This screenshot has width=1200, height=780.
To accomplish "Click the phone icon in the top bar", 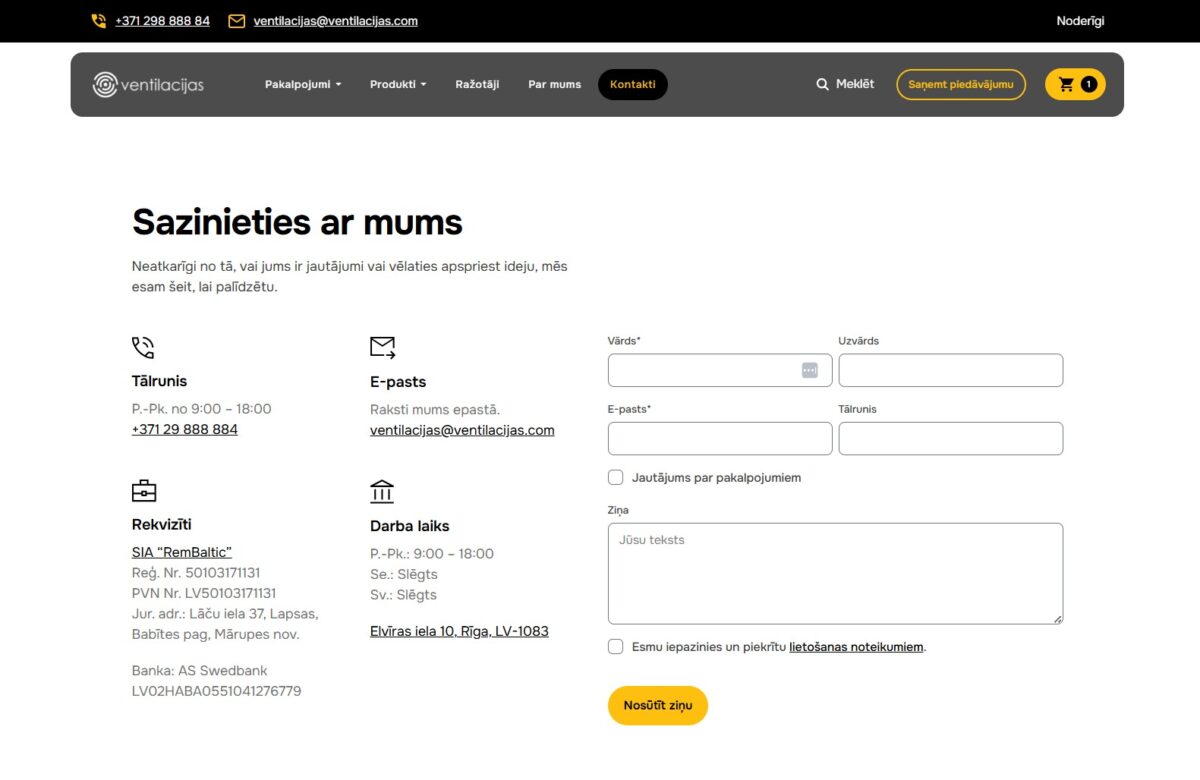I will [x=98, y=21].
